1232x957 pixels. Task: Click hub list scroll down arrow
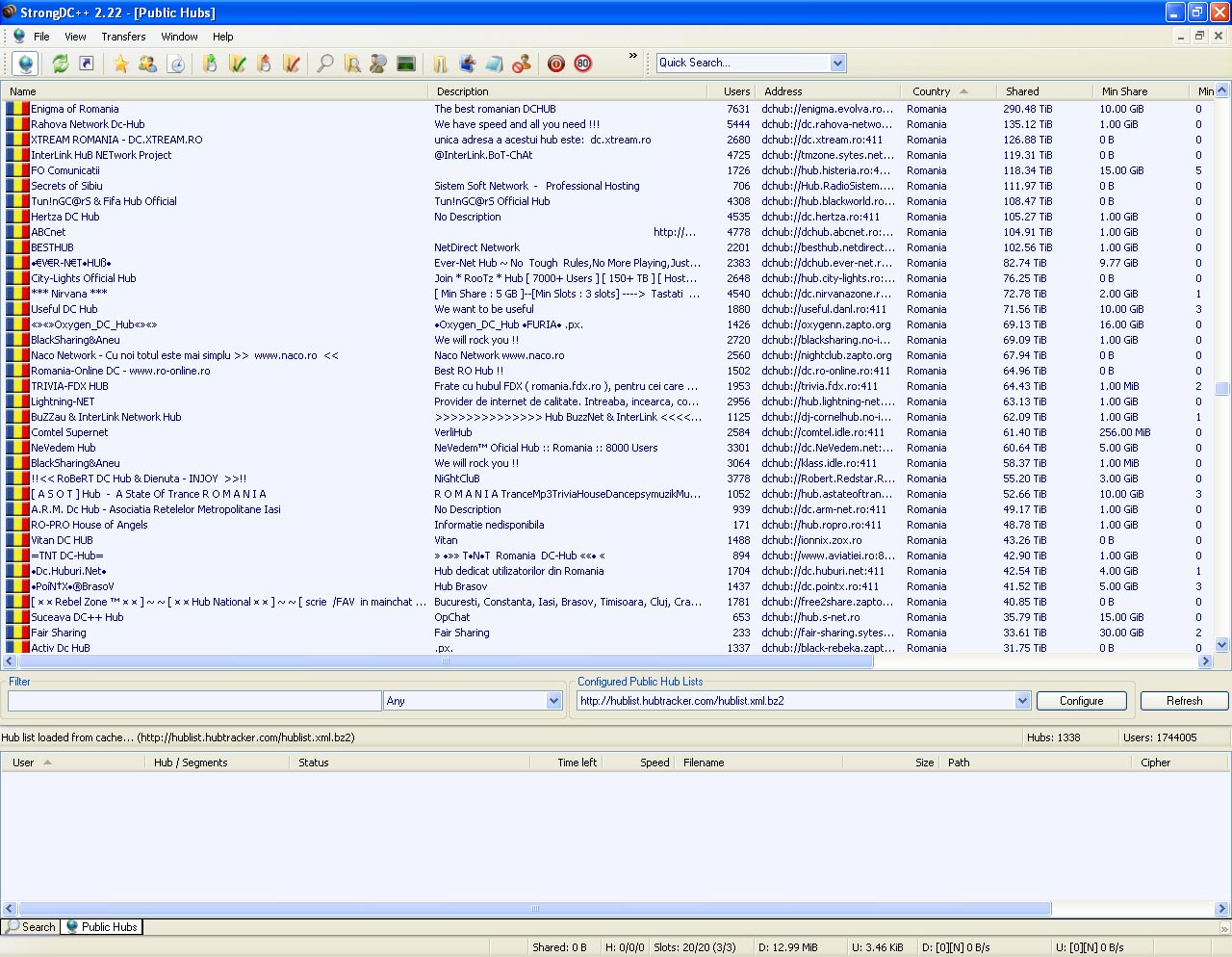(x=1222, y=646)
